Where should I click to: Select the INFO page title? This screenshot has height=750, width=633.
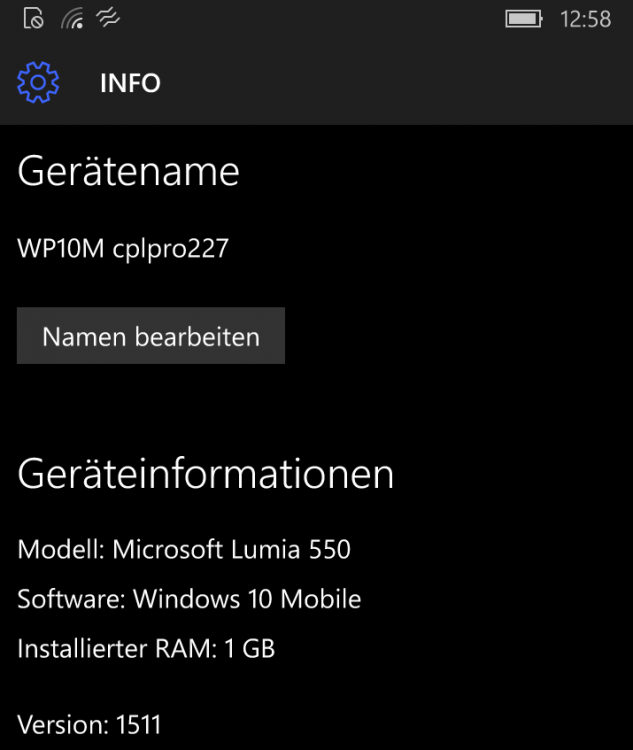130,83
